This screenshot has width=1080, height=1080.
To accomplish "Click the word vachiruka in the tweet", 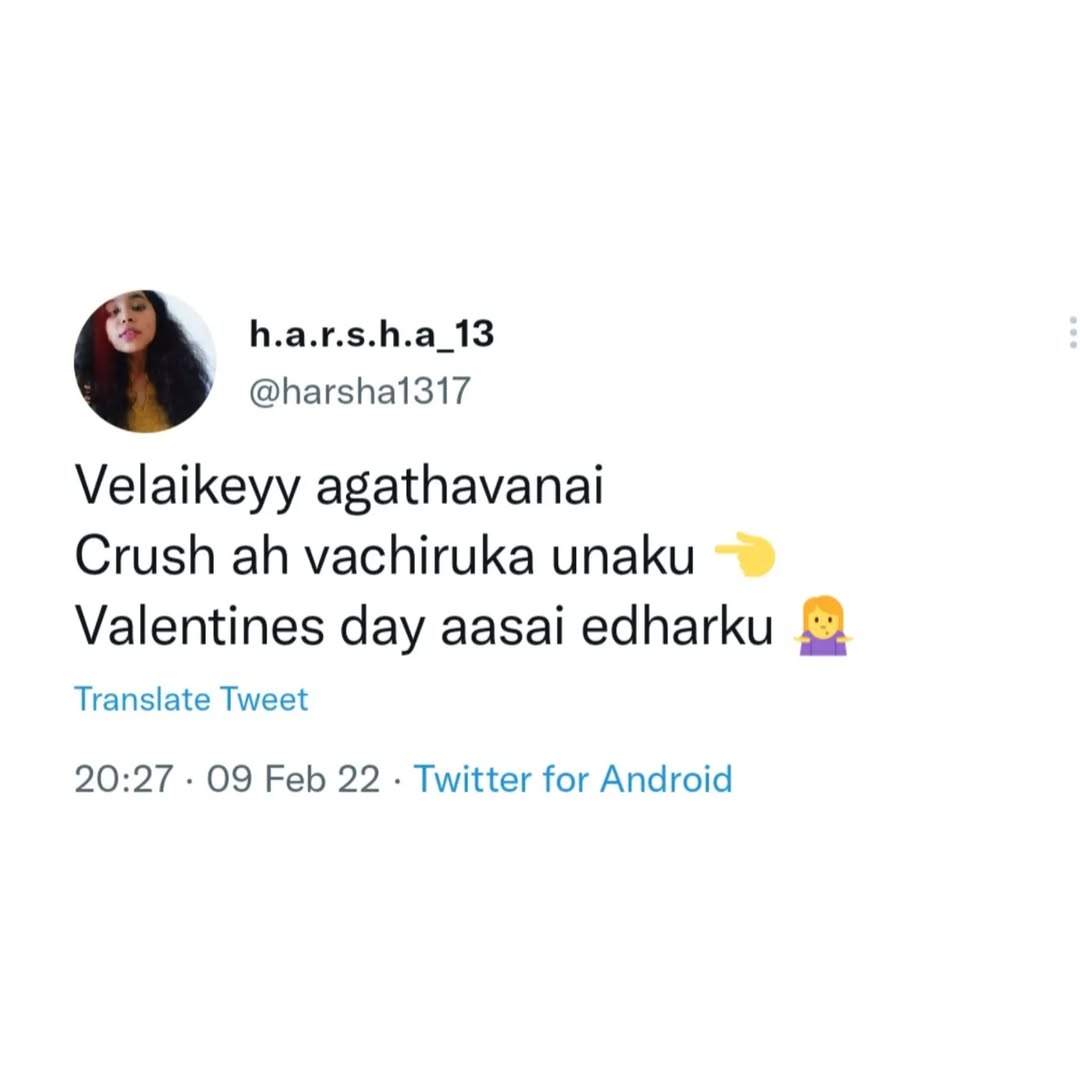I will pyautogui.click(x=419, y=559).
